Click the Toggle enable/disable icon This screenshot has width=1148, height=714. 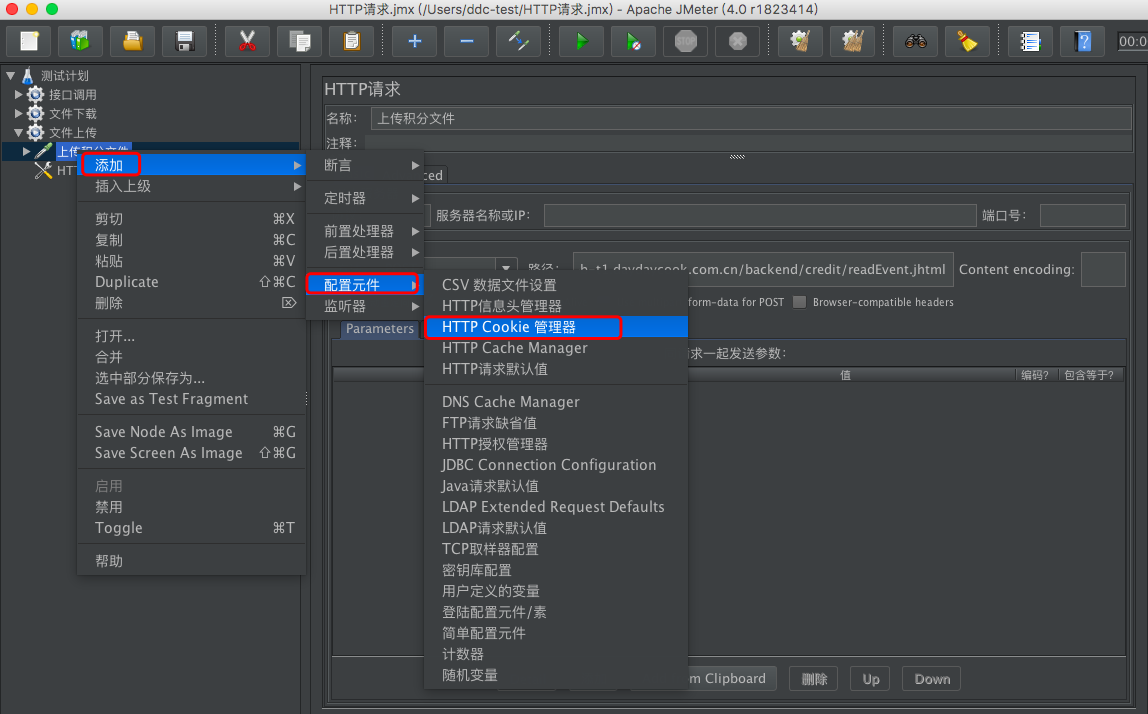[518, 41]
